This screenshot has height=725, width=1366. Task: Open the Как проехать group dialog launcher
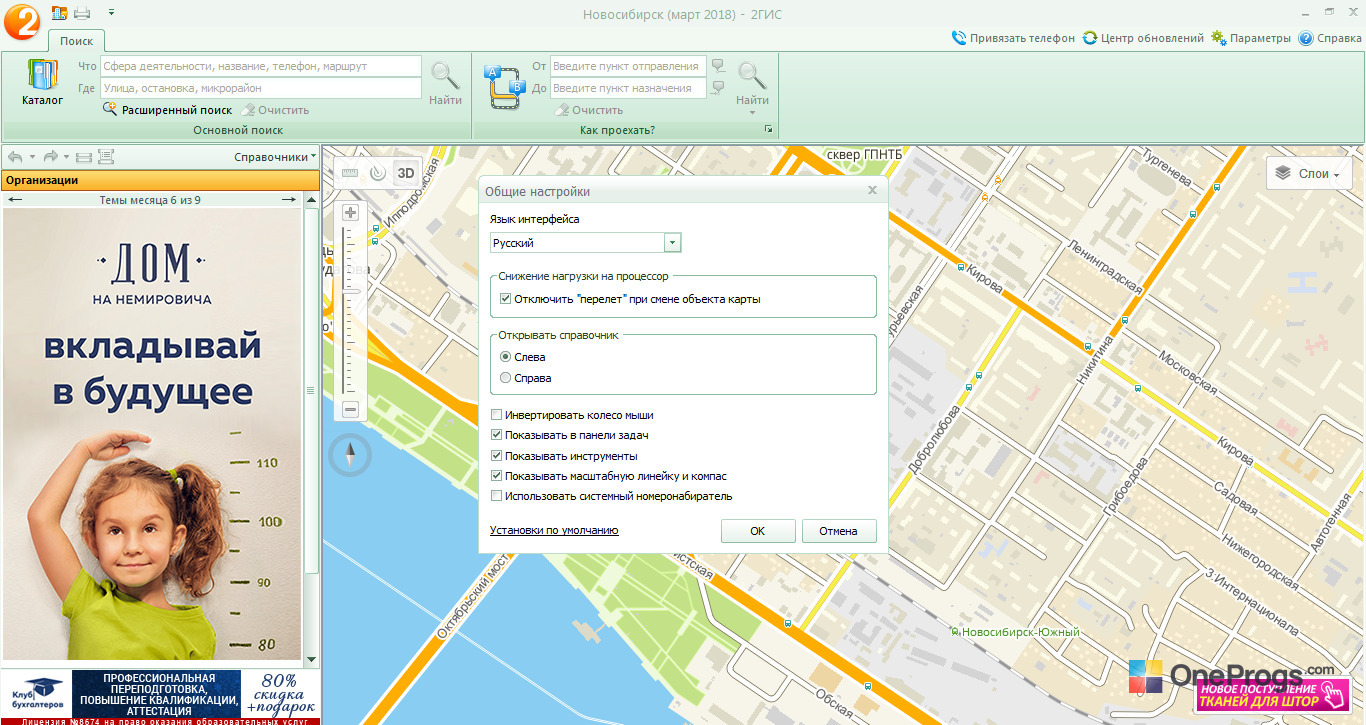(768, 130)
